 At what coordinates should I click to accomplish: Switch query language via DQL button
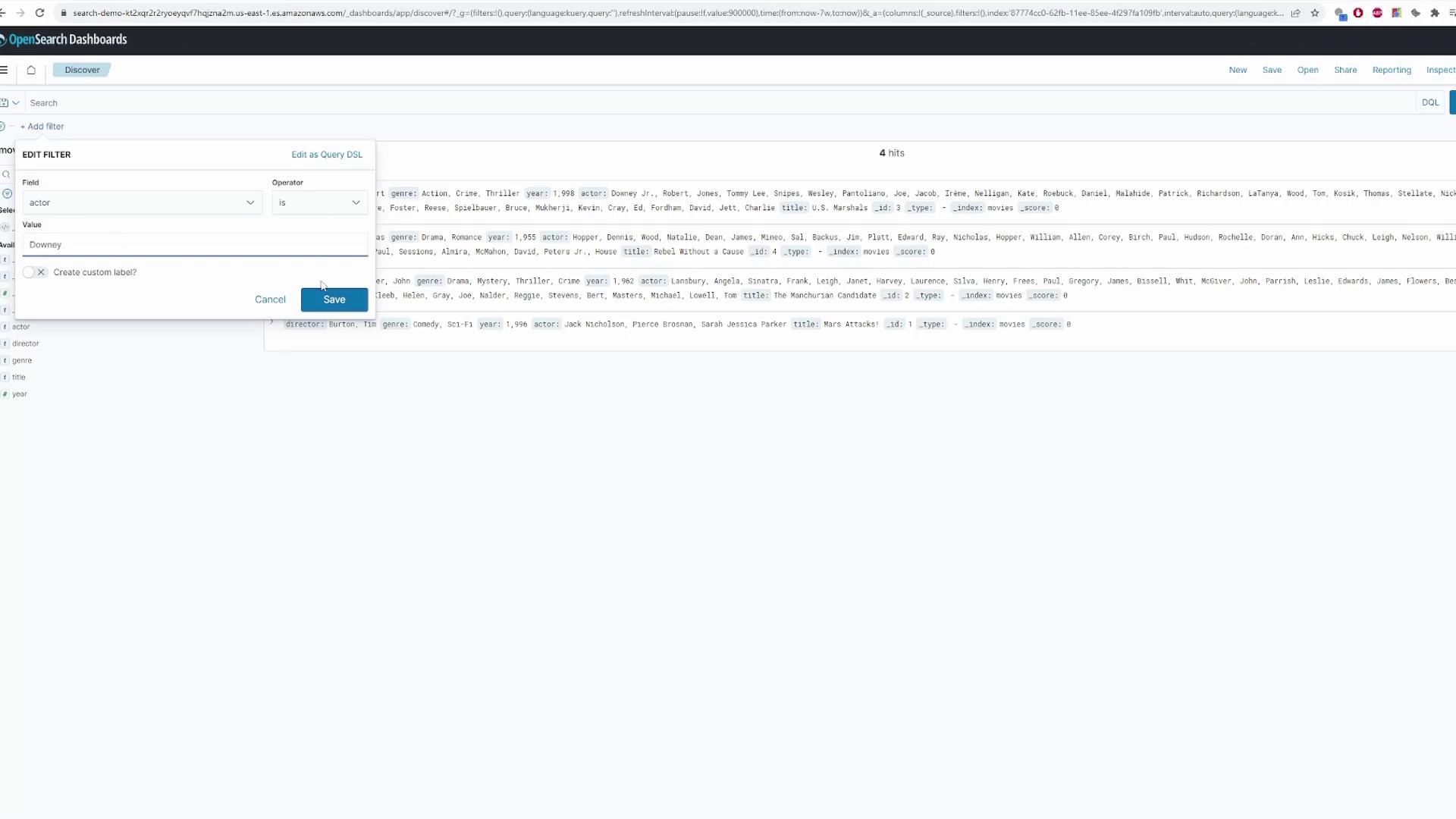click(x=1429, y=102)
